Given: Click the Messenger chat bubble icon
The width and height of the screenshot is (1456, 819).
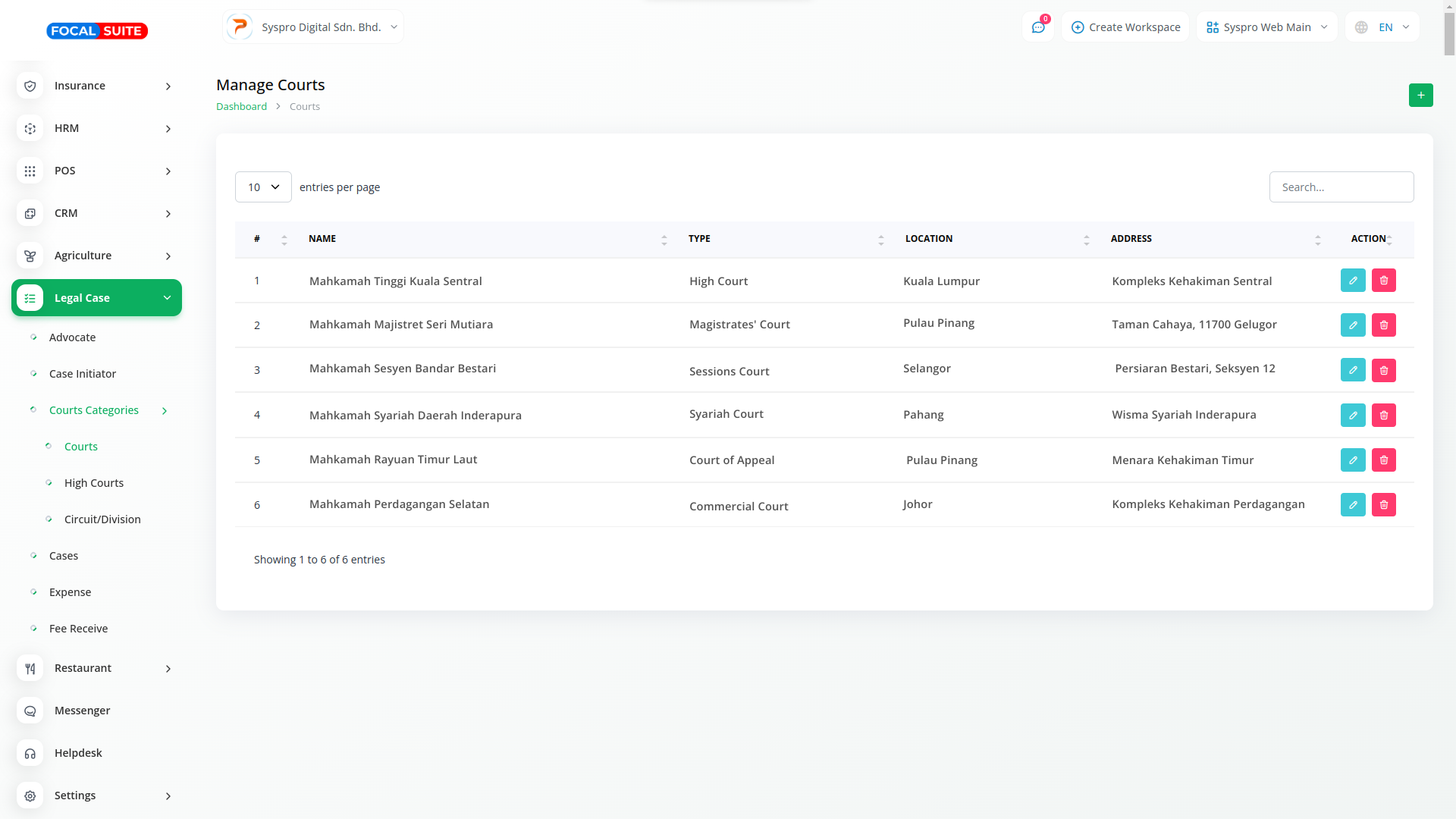Looking at the screenshot, I should (x=30, y=711).
